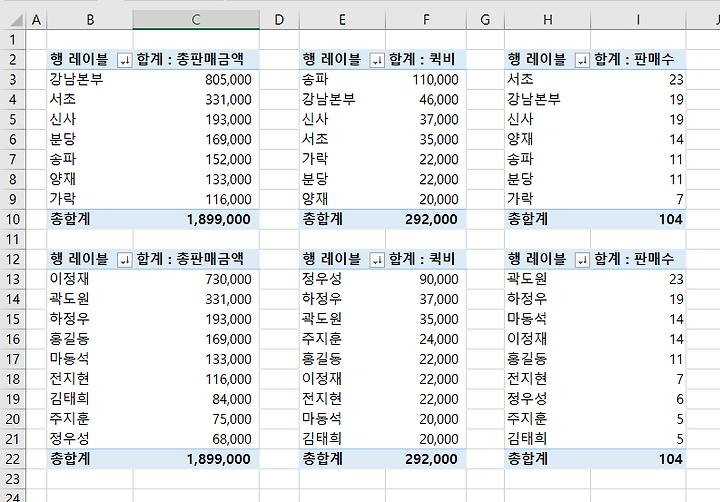Select column D header
Screen dimensions: 720x502
279,20
